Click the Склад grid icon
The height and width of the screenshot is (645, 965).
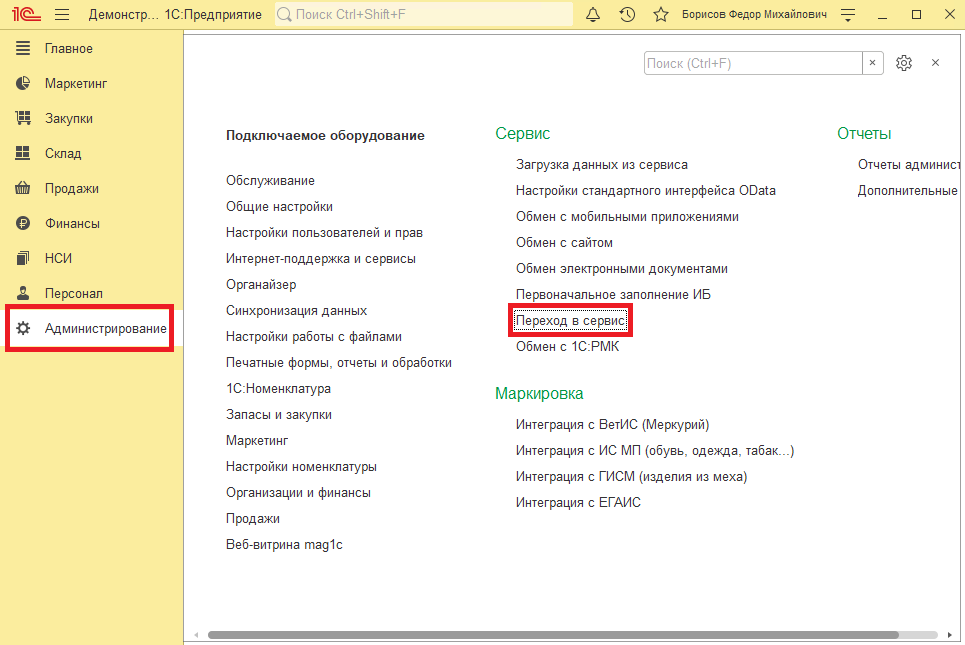coord(23,153)
